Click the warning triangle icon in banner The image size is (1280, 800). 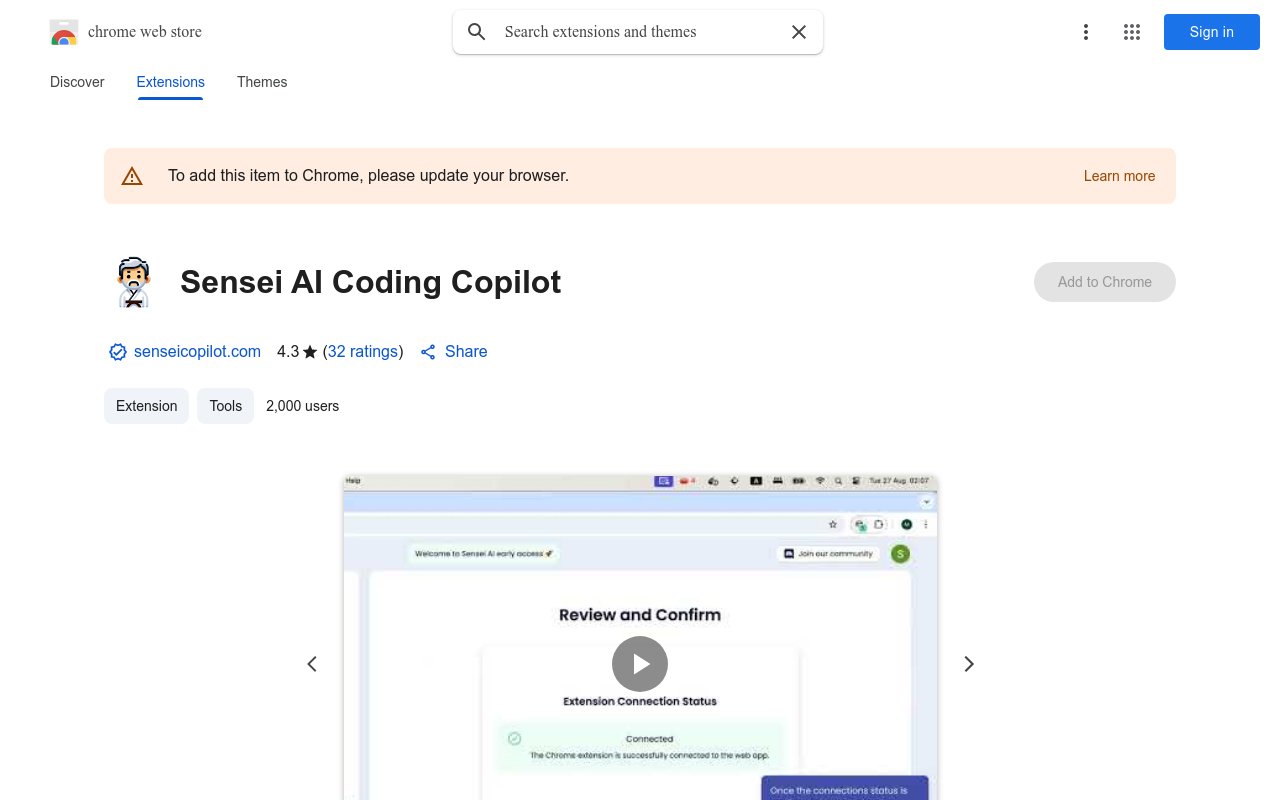pyautogui.click(x=132, y=176)
